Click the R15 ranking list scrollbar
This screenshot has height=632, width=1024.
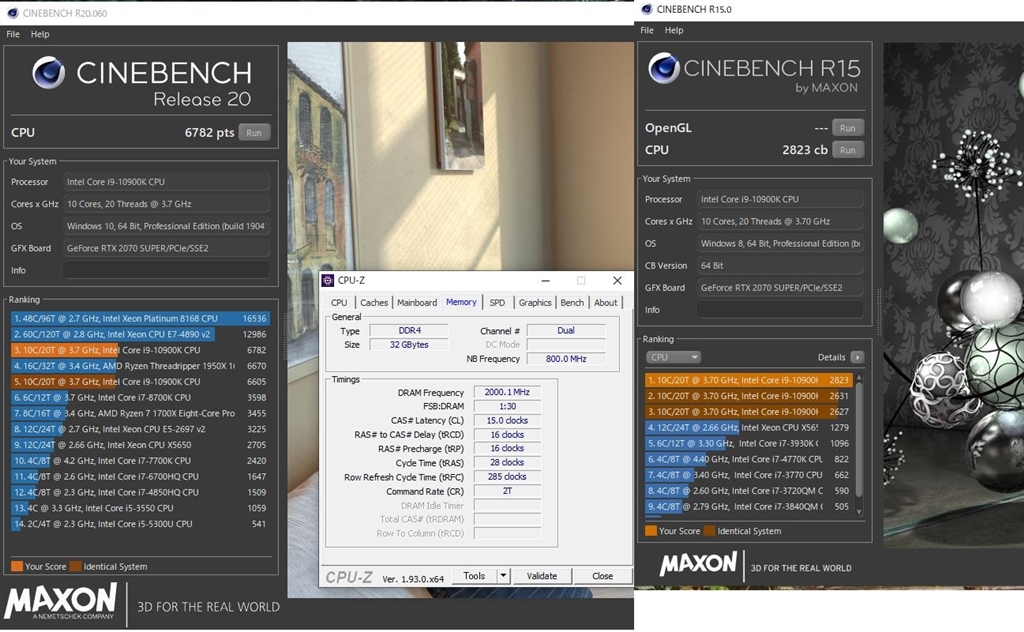pyautogui.click(x=859, y=439)
